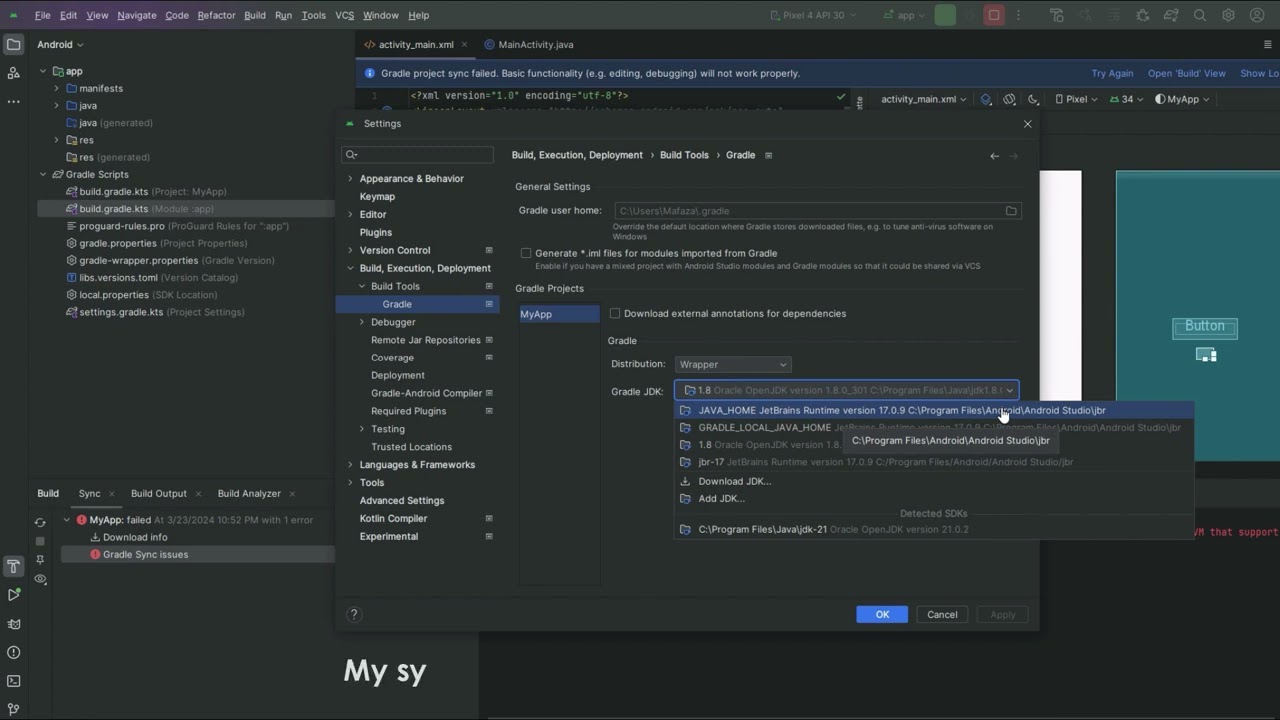The height and width of the screenshot is (720, 1280).
Task: Open the MyApp theme dropdown
Action: (x=1182, y=99)
